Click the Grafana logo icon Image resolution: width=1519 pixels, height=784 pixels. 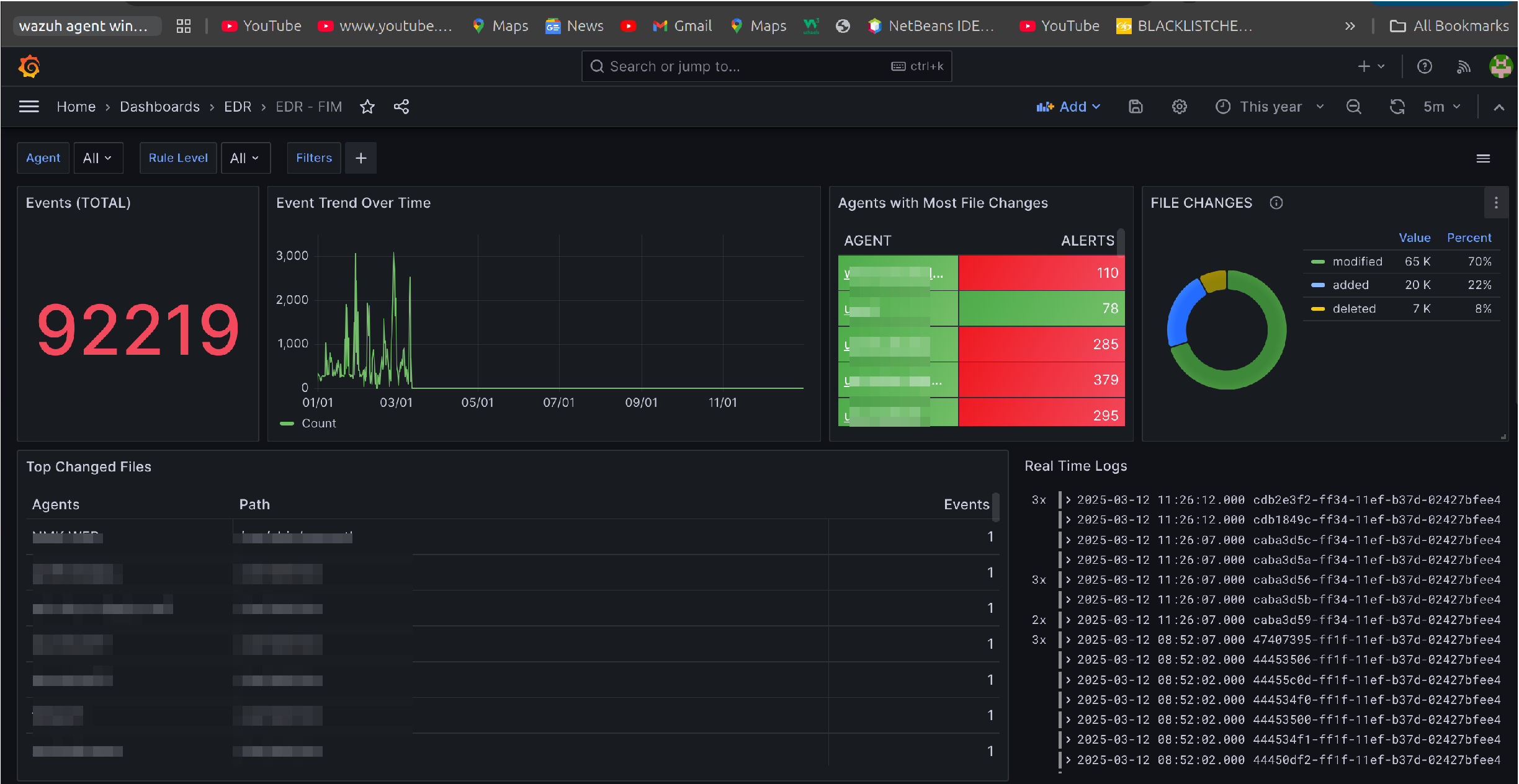coord(29,66)
